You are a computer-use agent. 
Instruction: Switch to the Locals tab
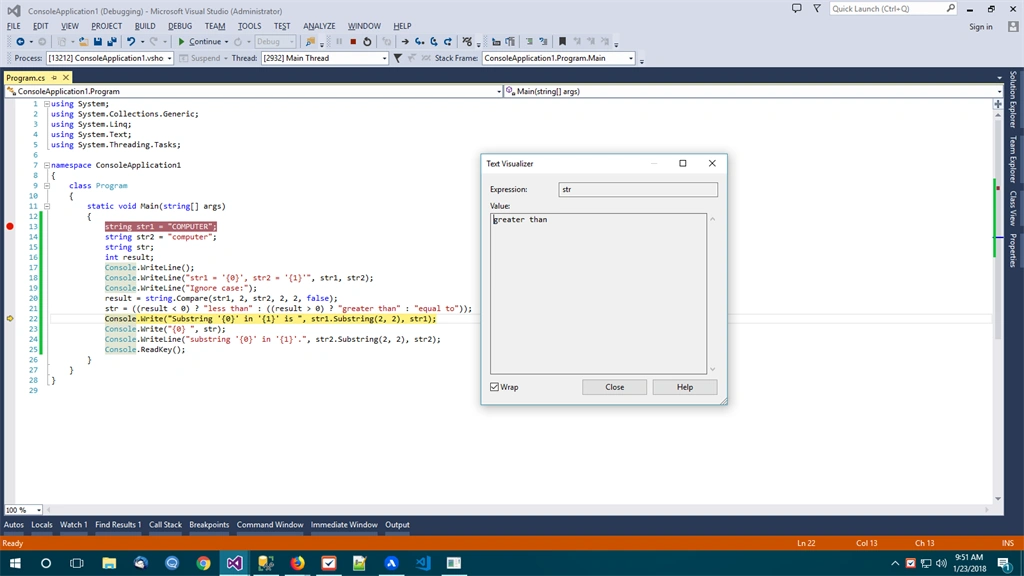(42, 524)
